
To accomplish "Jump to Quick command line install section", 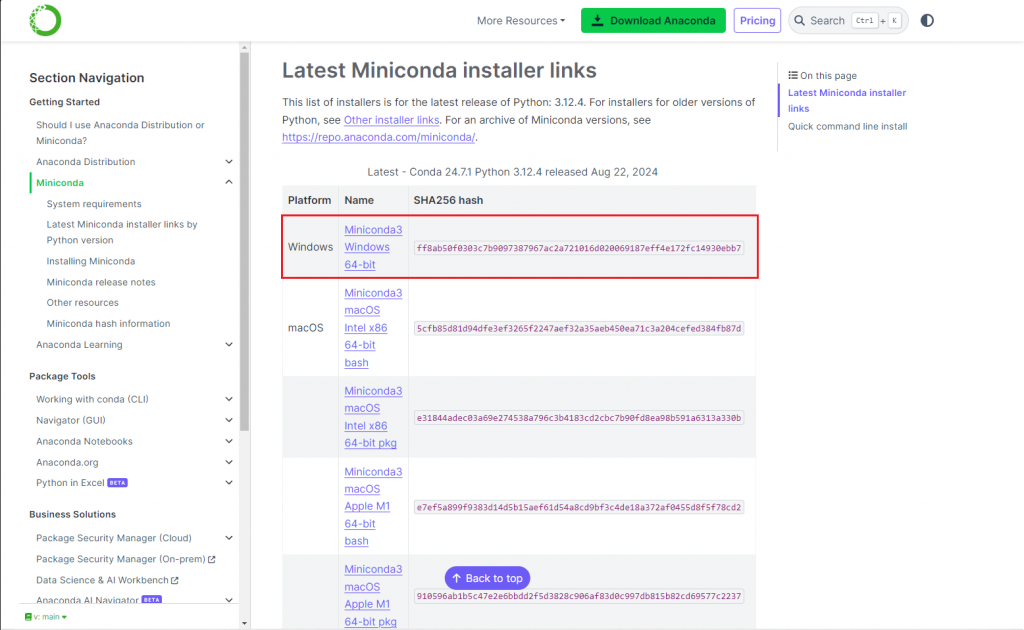I will tap(847, 126).
